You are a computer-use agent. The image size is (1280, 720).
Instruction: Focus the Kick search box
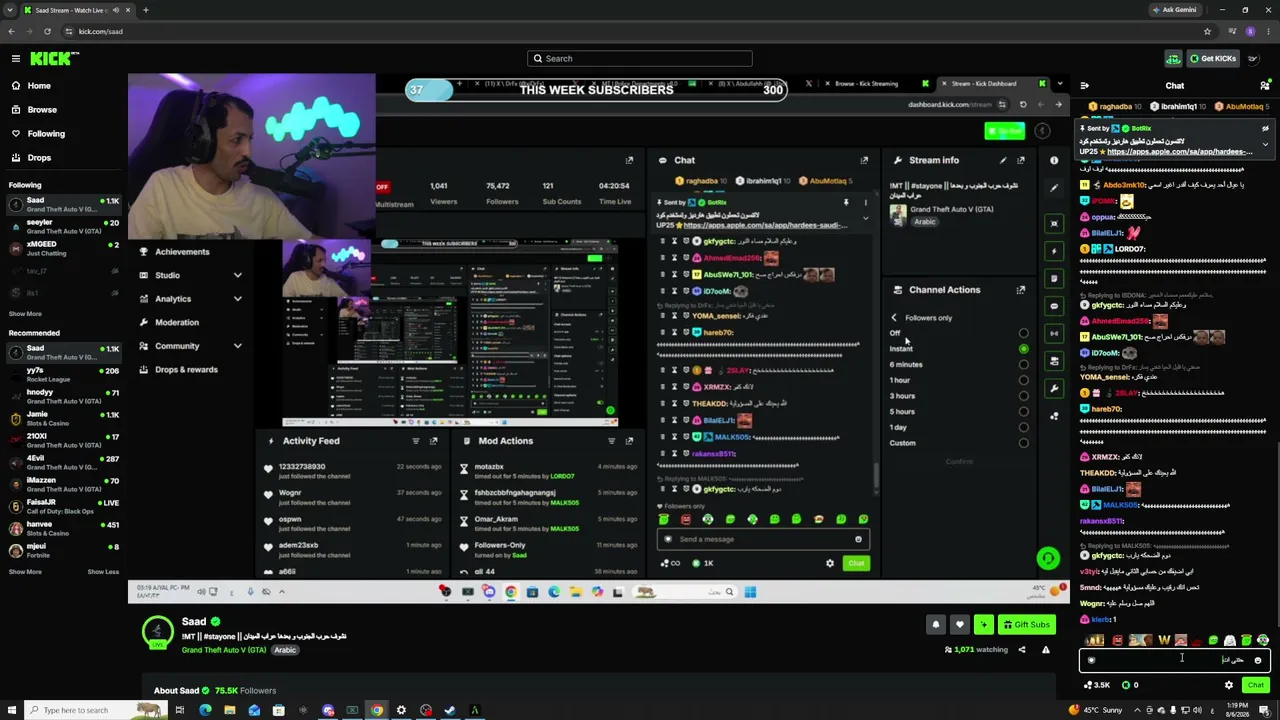[x=640, y=59]
